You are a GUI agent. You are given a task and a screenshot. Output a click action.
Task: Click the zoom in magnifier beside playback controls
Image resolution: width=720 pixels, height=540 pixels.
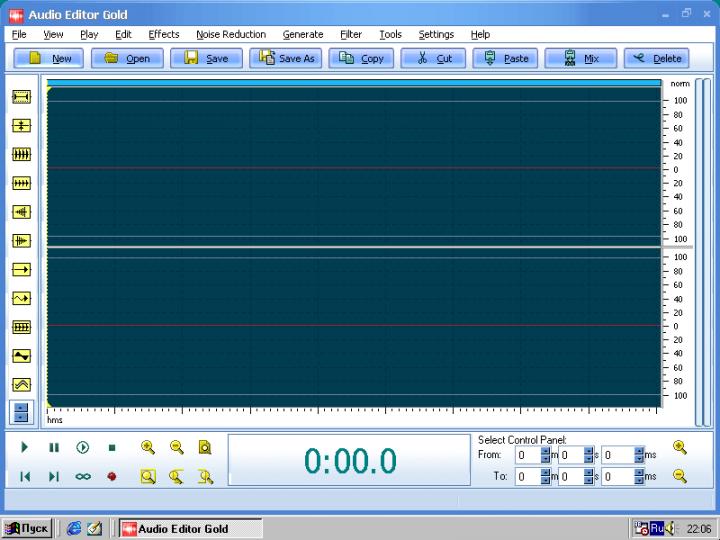click(148, 448)
